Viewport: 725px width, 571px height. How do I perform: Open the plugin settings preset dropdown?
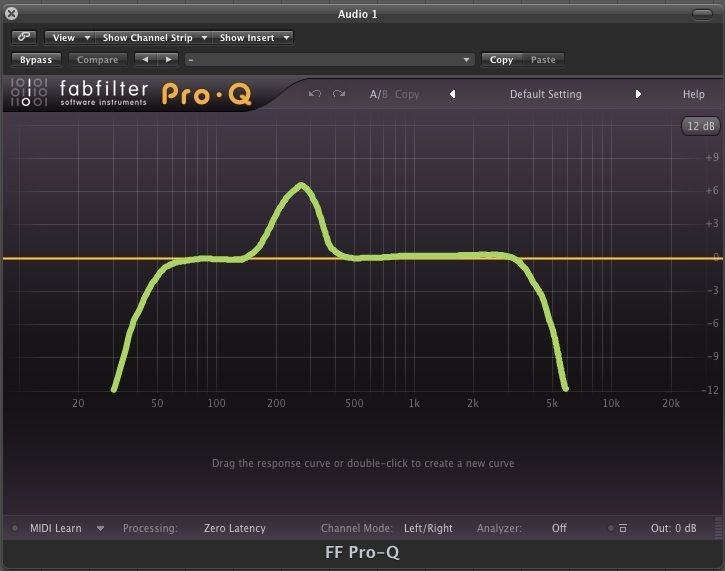point(329,60)
